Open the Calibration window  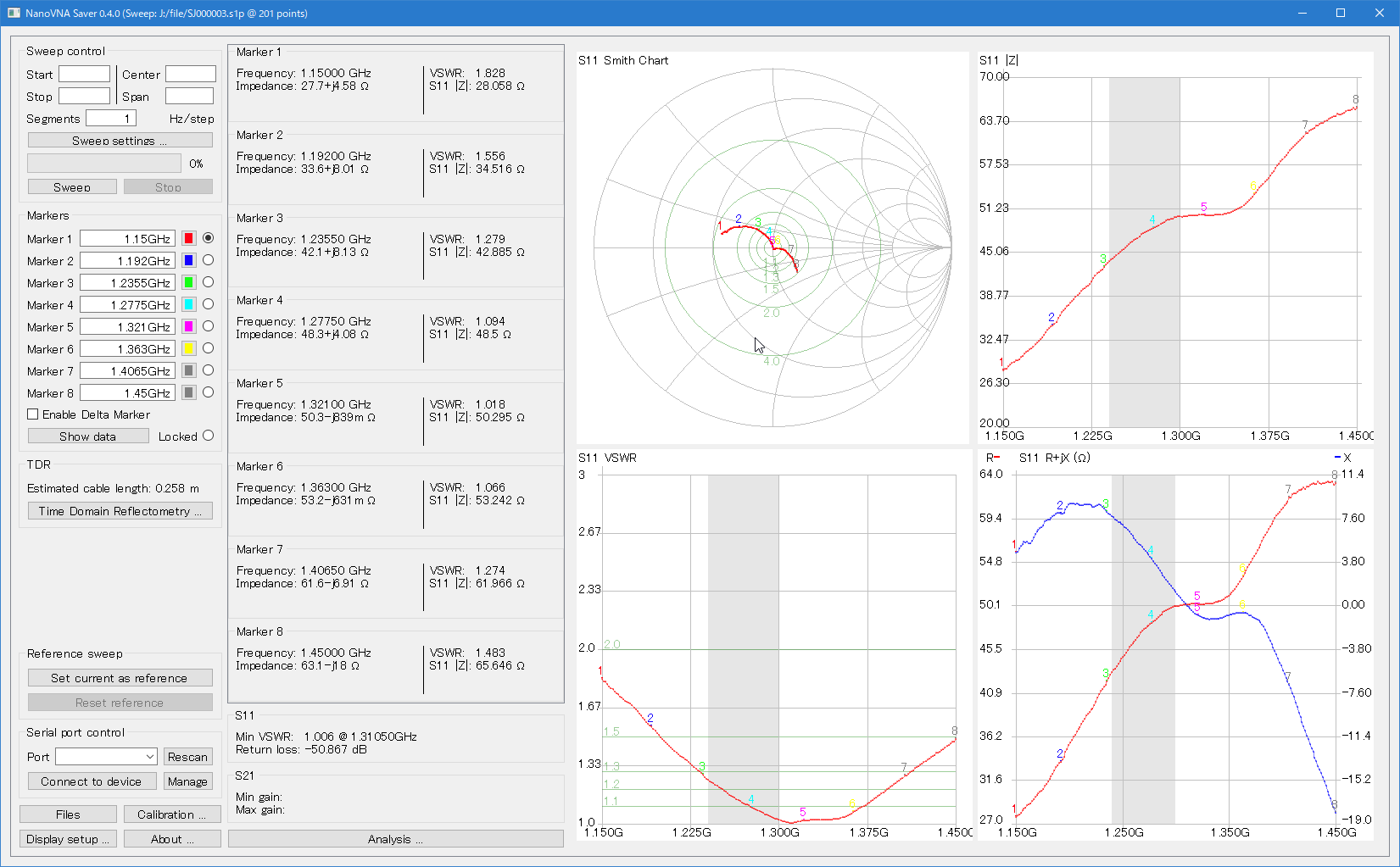point(172,814)
